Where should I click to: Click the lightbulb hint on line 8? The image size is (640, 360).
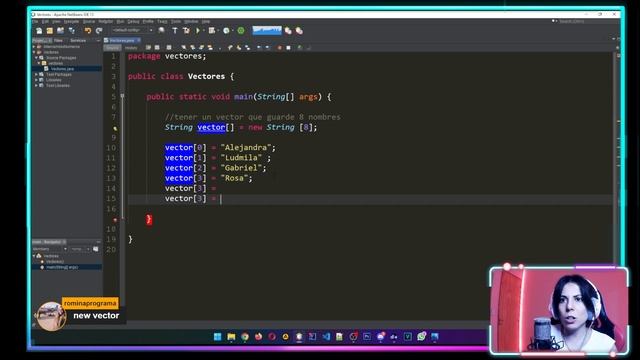115,128
